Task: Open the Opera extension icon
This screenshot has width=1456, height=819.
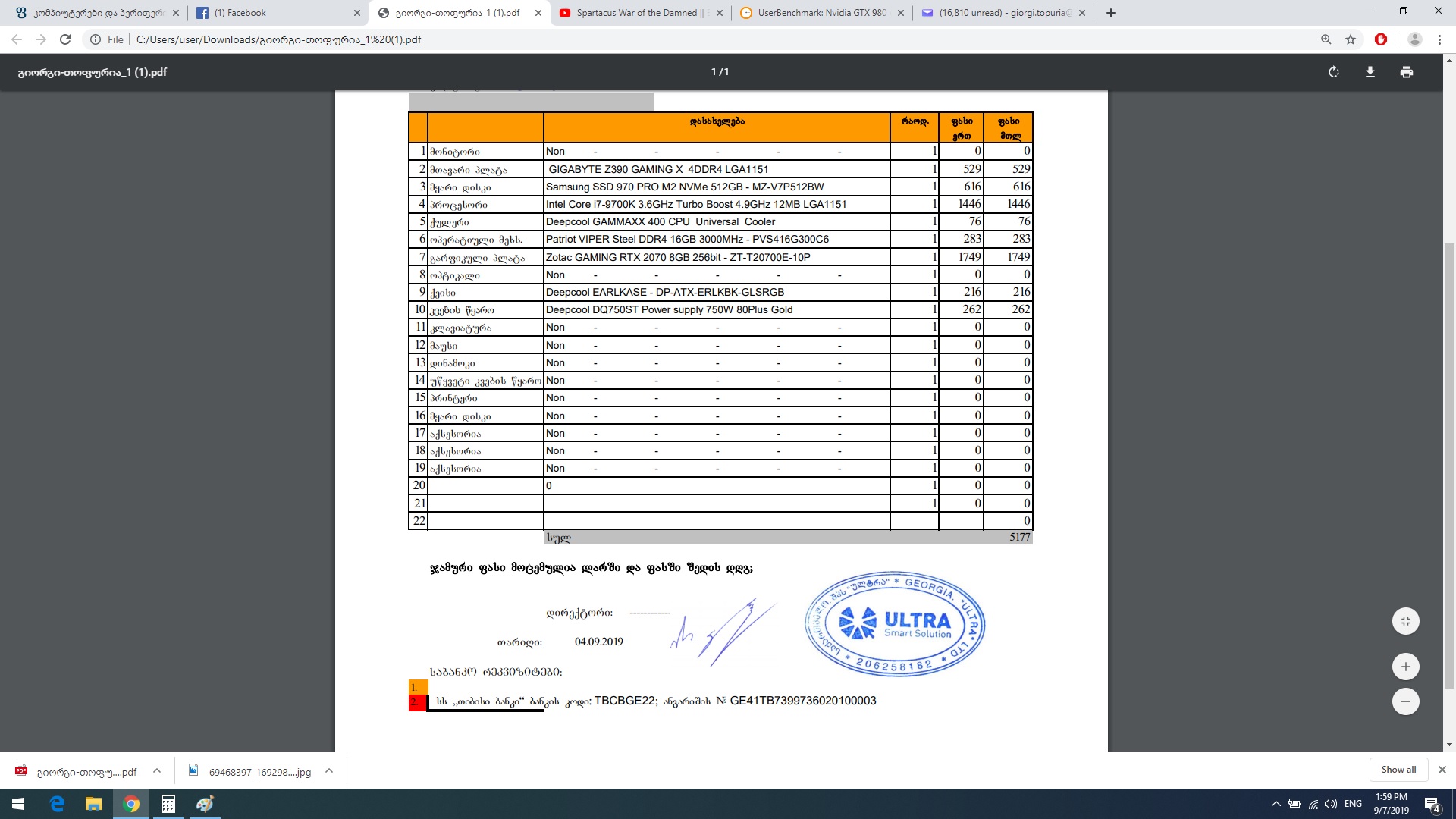Action: [x=1381, y=39]
